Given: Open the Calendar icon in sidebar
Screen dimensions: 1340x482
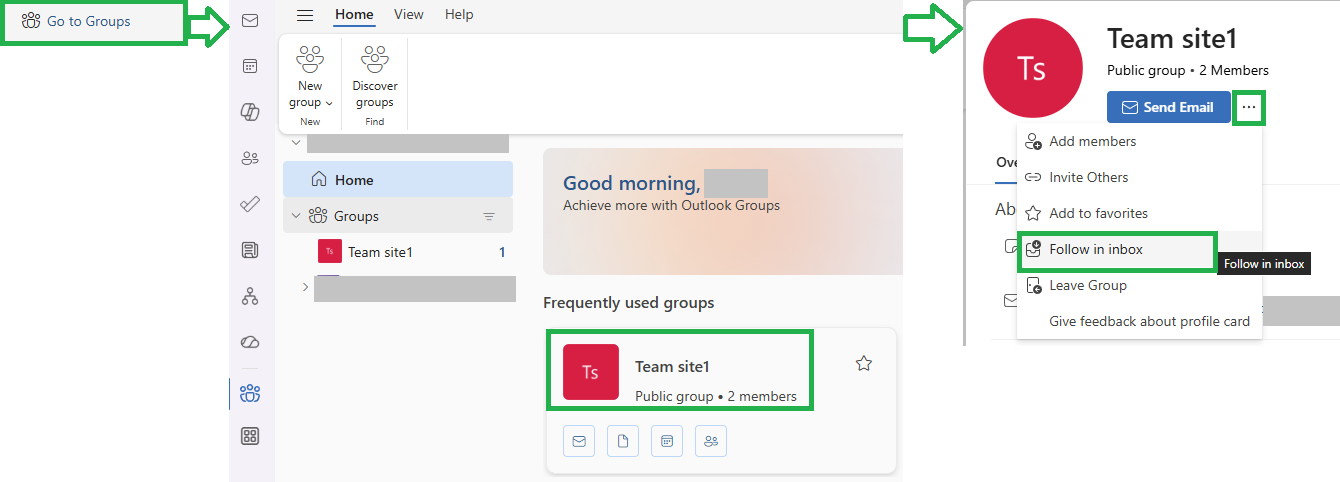Looking at the screenshot, I should coord(250,66).
